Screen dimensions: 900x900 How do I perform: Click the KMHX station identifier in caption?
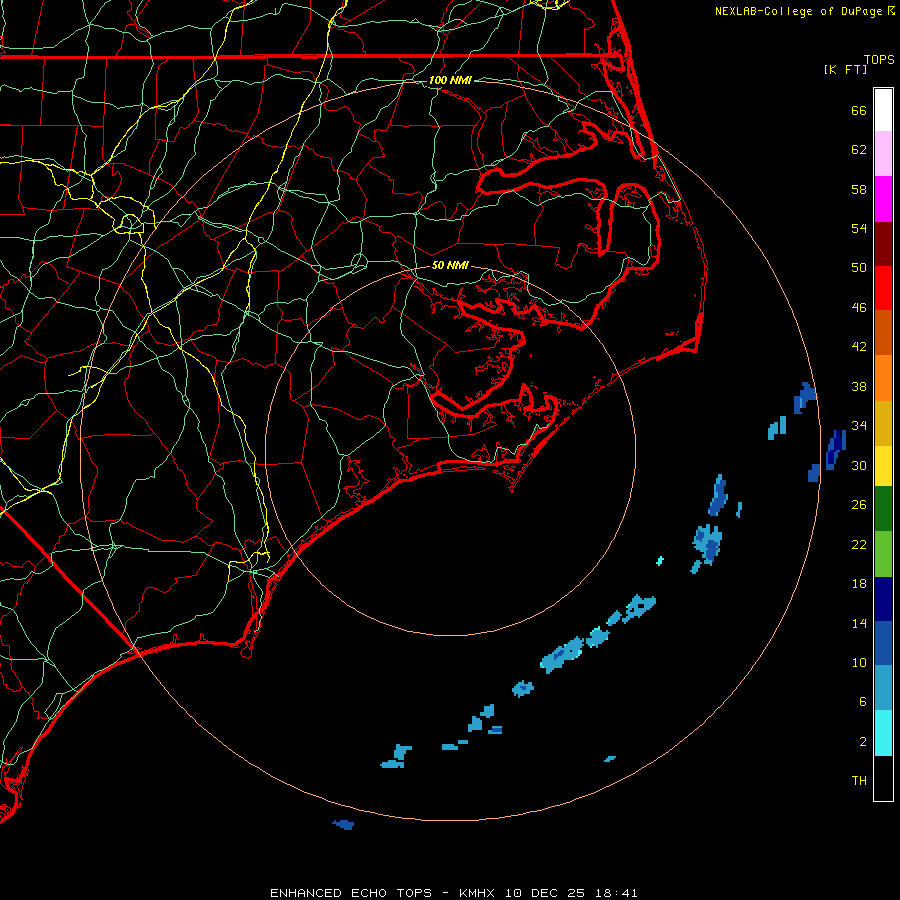479,893
